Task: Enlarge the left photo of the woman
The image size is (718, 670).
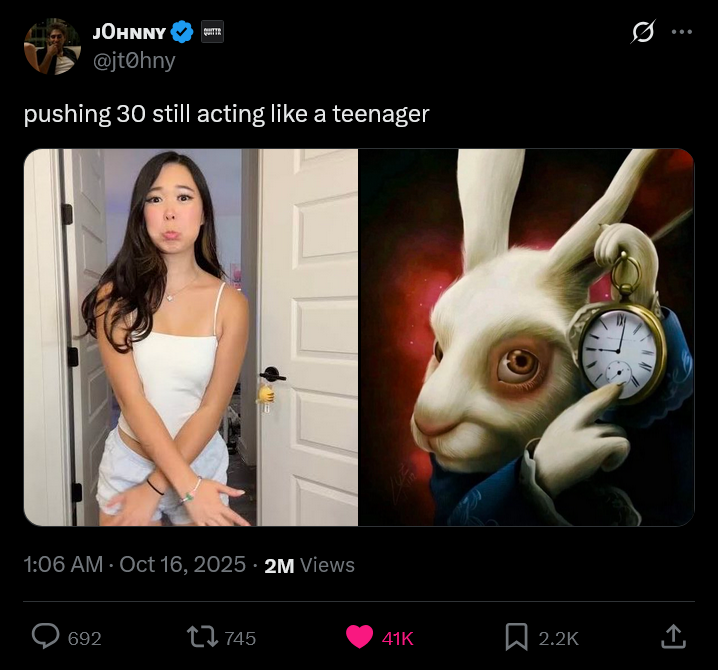Action: tap(191, 338)
